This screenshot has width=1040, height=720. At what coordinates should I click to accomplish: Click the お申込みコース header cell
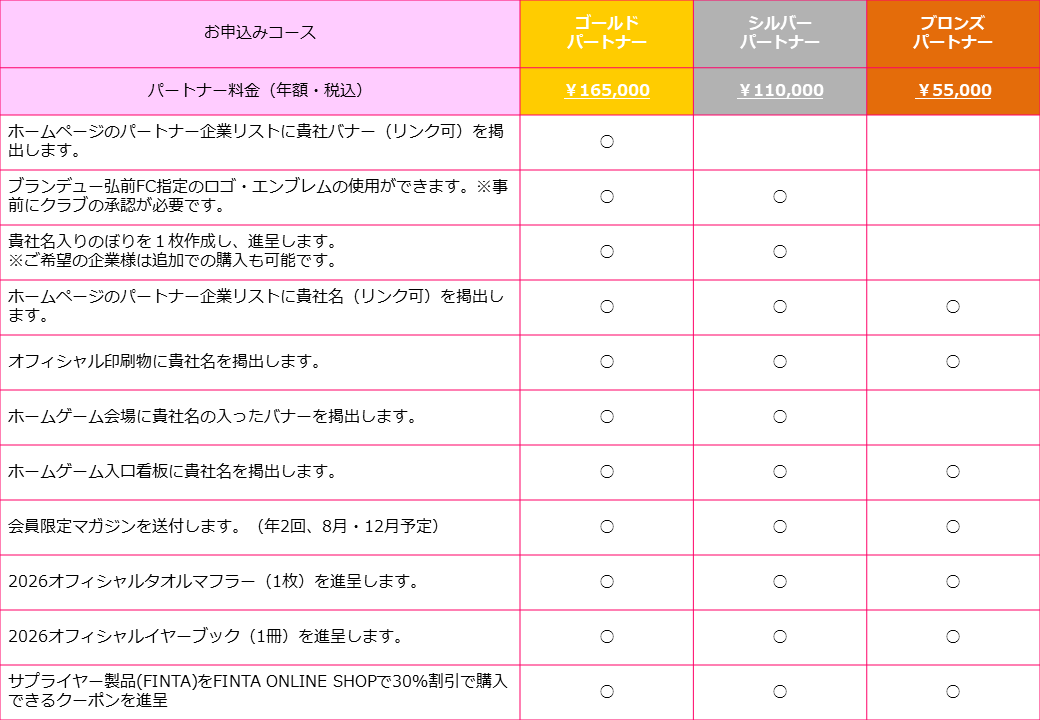(260, 33)
